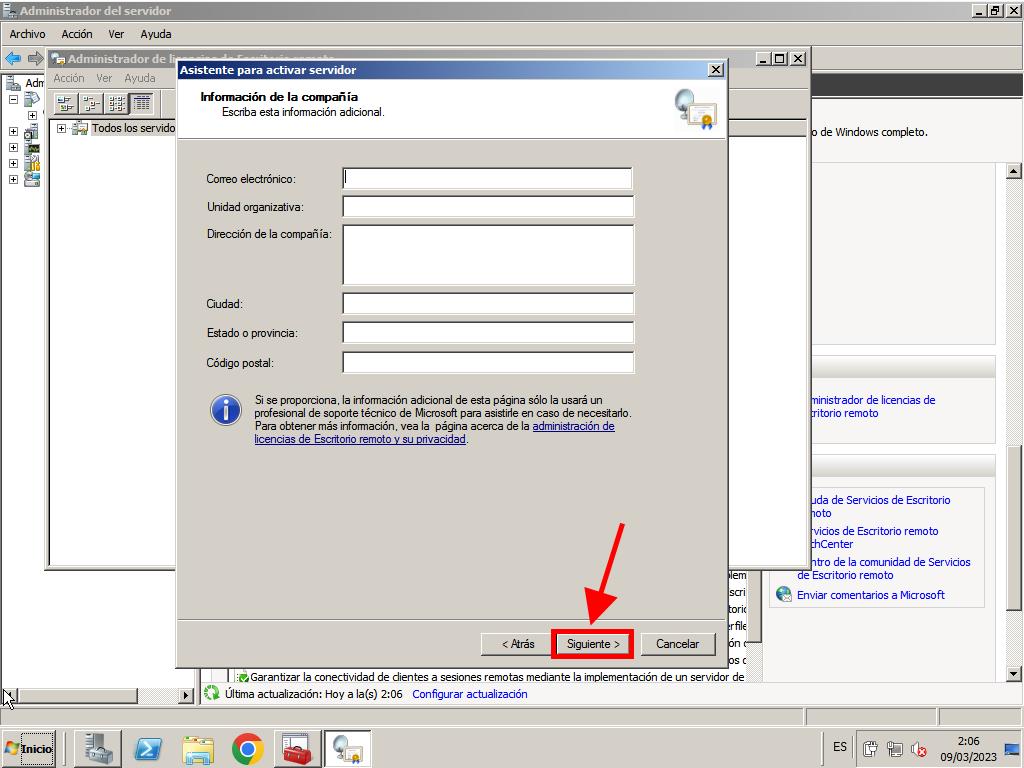Click the Server Manager taskbar icon
This screenshot has width=1024, height=768.
point(100,748)
